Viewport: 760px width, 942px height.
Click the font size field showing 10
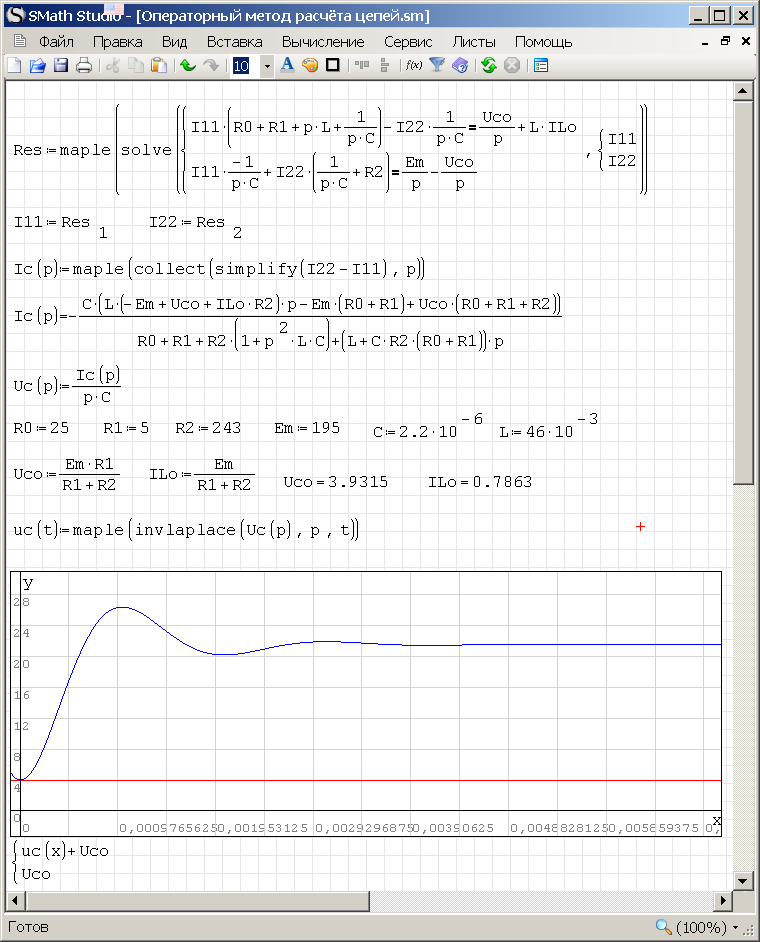tap(243, 66)
